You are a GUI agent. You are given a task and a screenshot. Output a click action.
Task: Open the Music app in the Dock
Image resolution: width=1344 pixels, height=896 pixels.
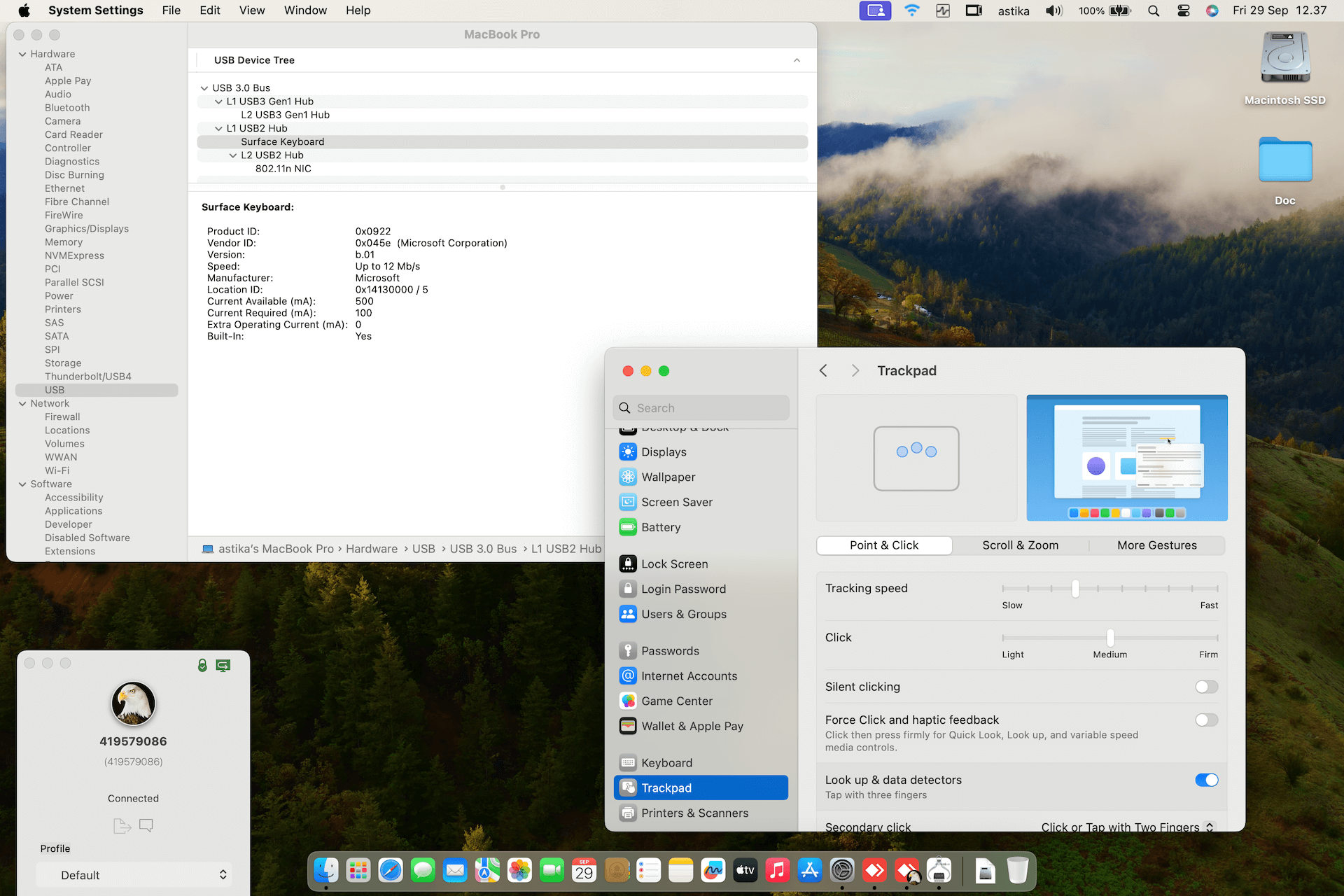click(777, 870)
